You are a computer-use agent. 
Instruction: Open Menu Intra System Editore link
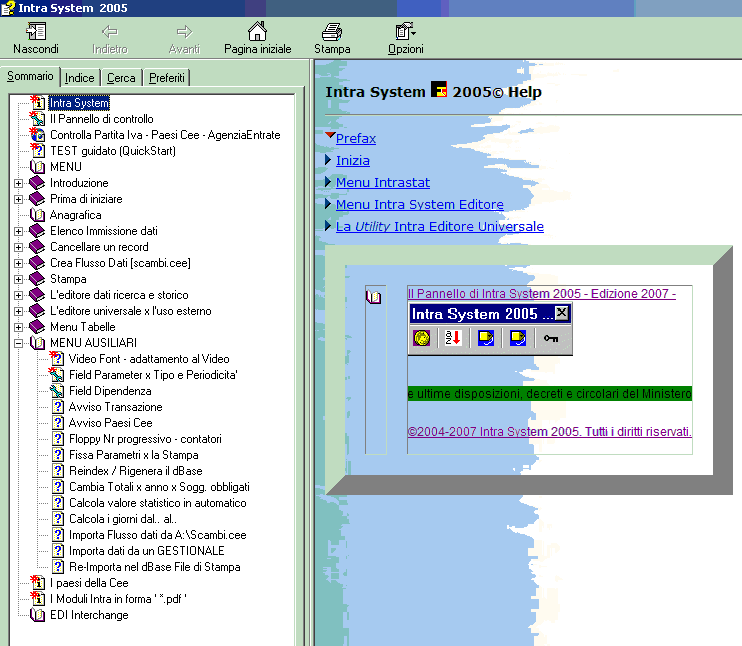tap(420, 204)
